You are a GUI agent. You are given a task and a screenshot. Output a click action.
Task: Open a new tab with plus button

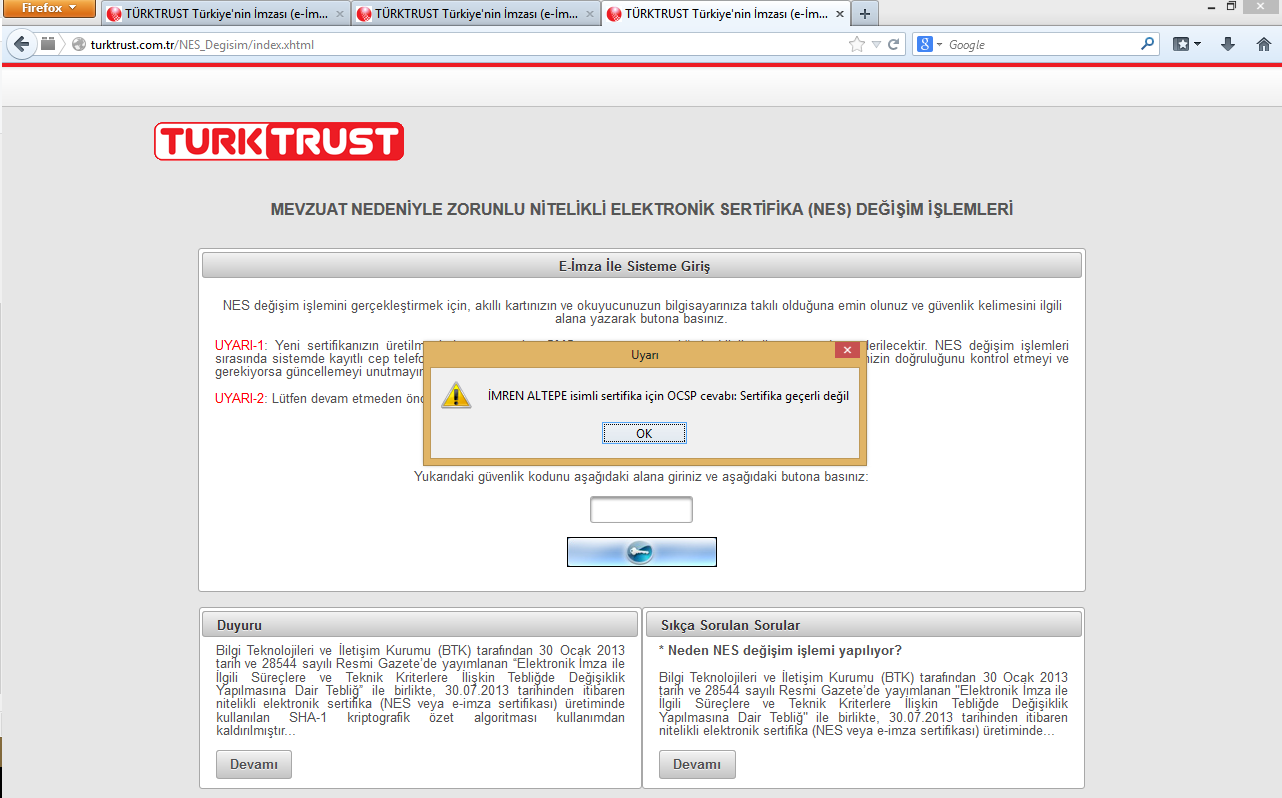[x=864, y=14]
